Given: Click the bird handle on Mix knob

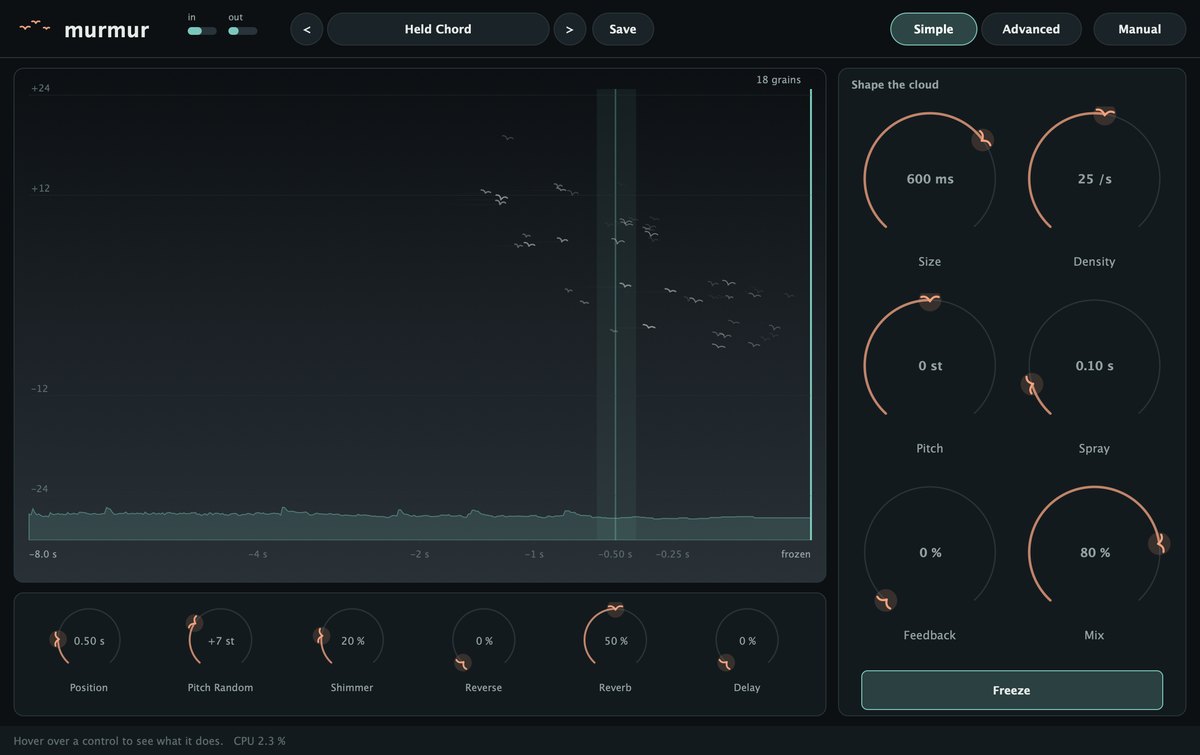Looking at the screenshot, I should 1159,544.
